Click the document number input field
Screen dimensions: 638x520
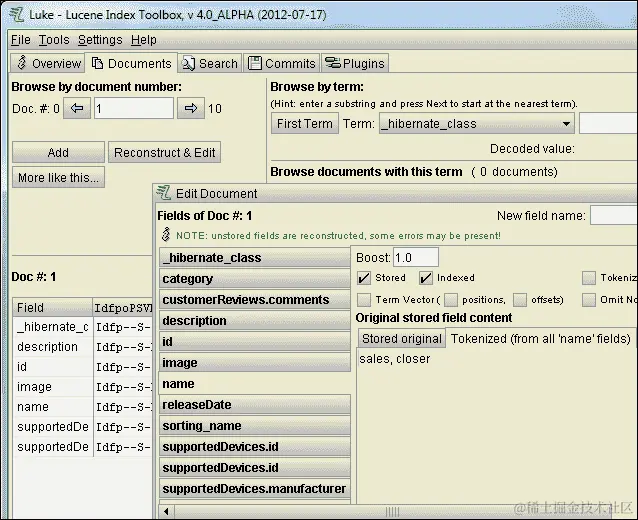click(134, 108)
